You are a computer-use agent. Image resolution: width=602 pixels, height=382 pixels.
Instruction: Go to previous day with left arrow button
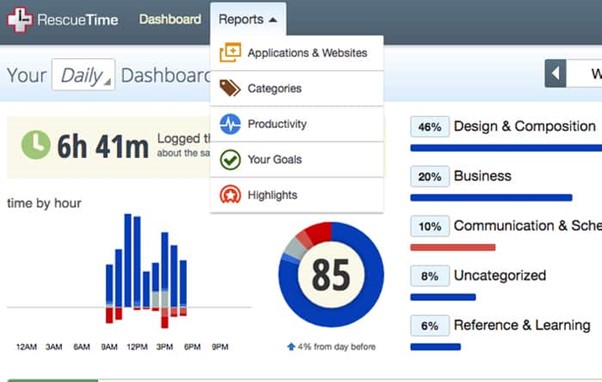tap(555, 73)
